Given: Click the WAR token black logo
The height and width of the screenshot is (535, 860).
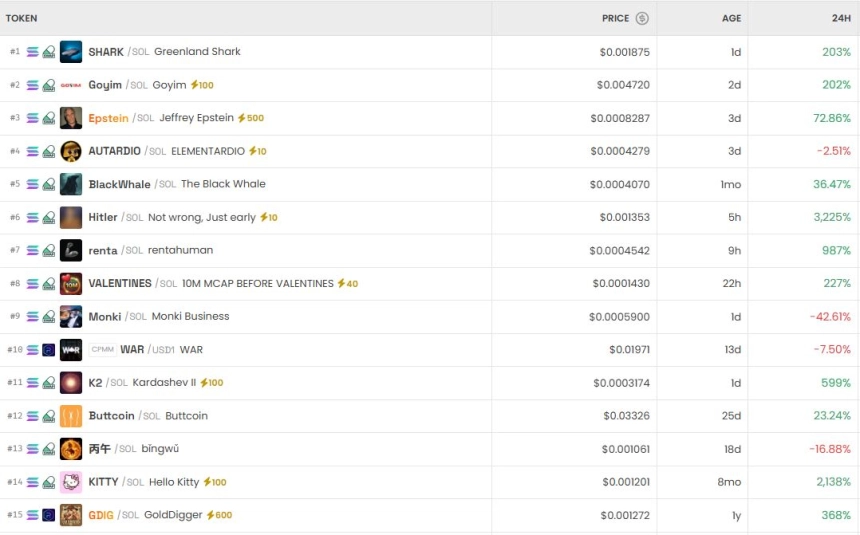Looking at the screenshot, I should click(71, 350).
